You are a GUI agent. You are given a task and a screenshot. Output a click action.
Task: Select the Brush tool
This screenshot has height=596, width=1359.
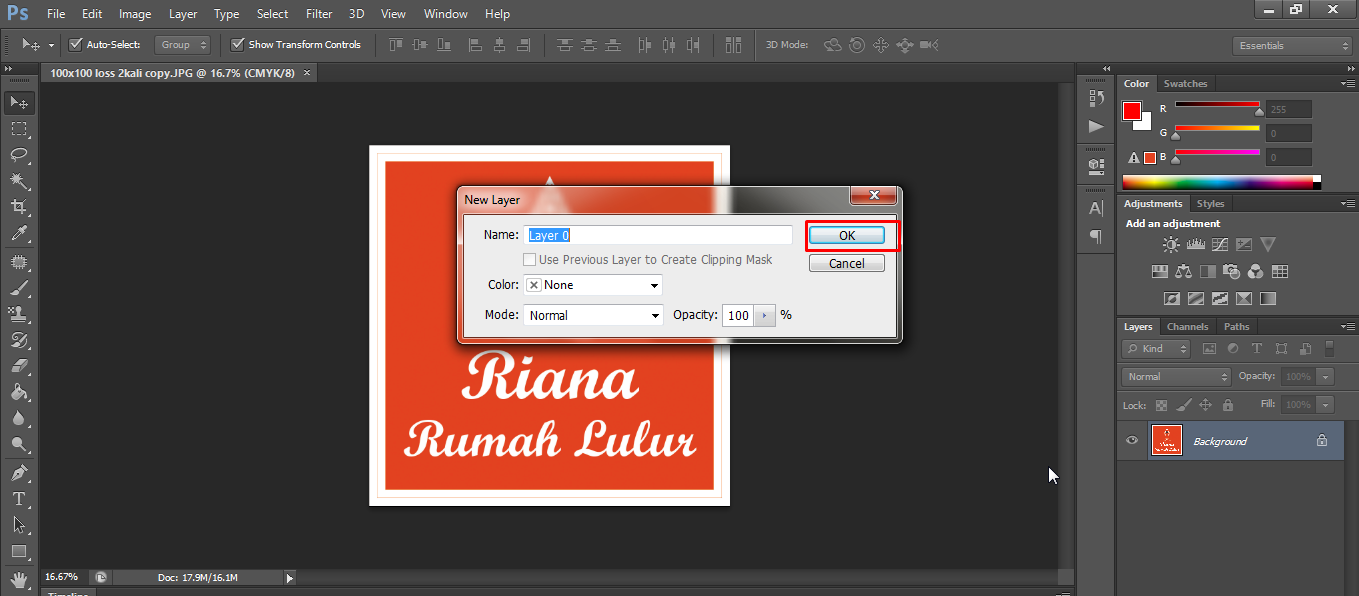tap(20, 286)
